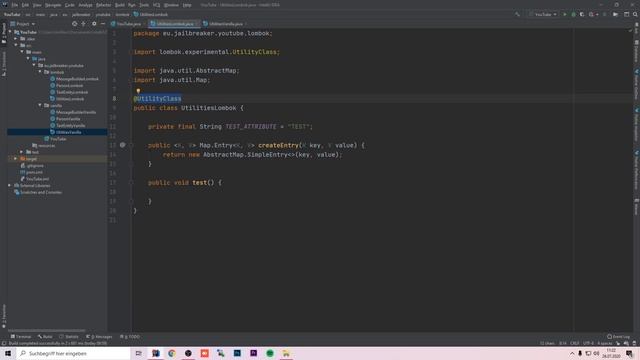Open the Refactor menu
Viewport: 640px width, 360px height.
click(103, 5)
